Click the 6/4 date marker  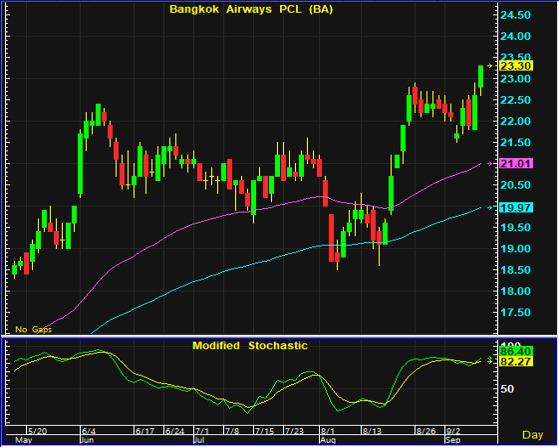tap(88, 431)
